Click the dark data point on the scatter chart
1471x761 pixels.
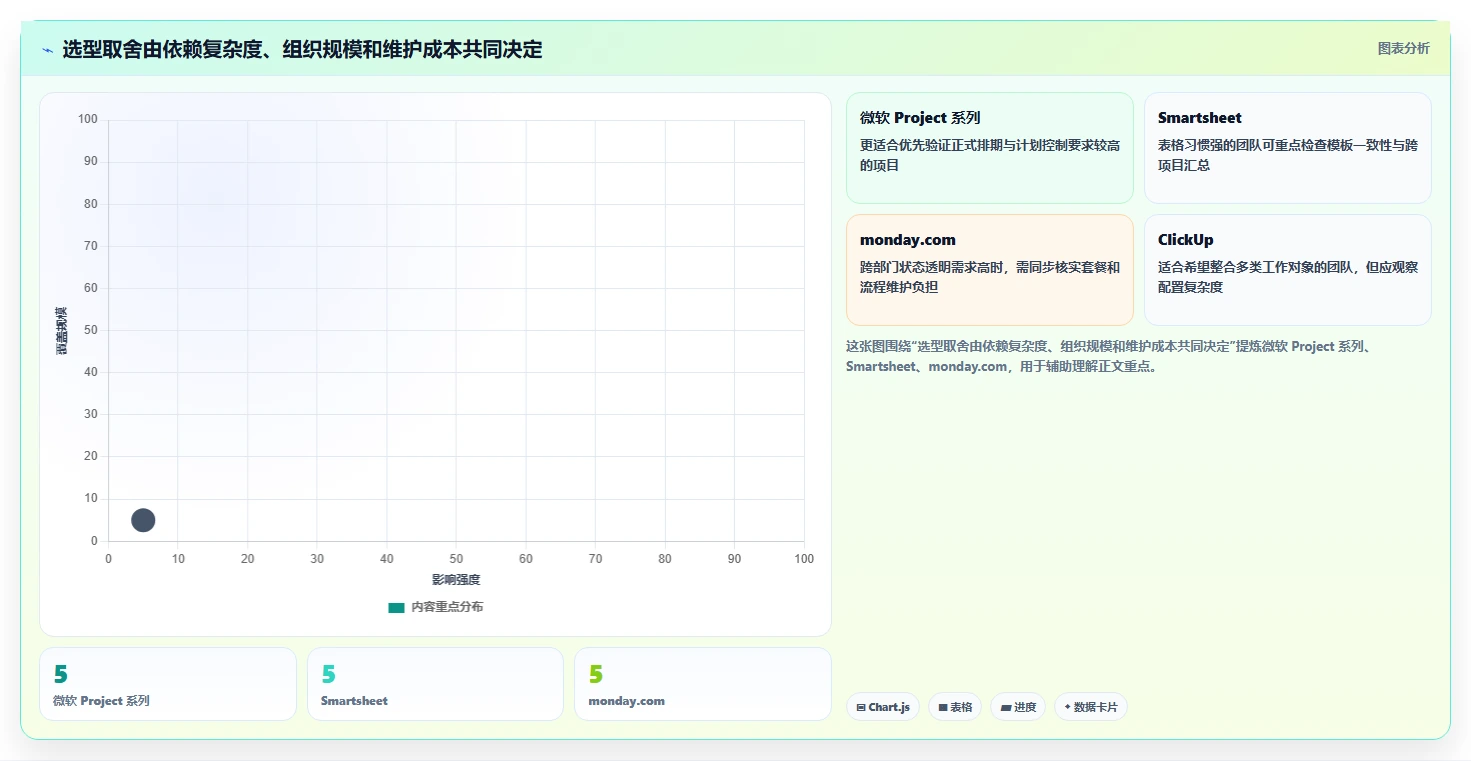[x=143, y=520]
